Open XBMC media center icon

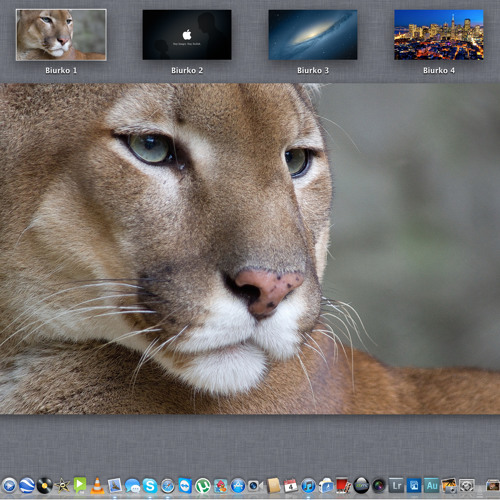[361, 486]
